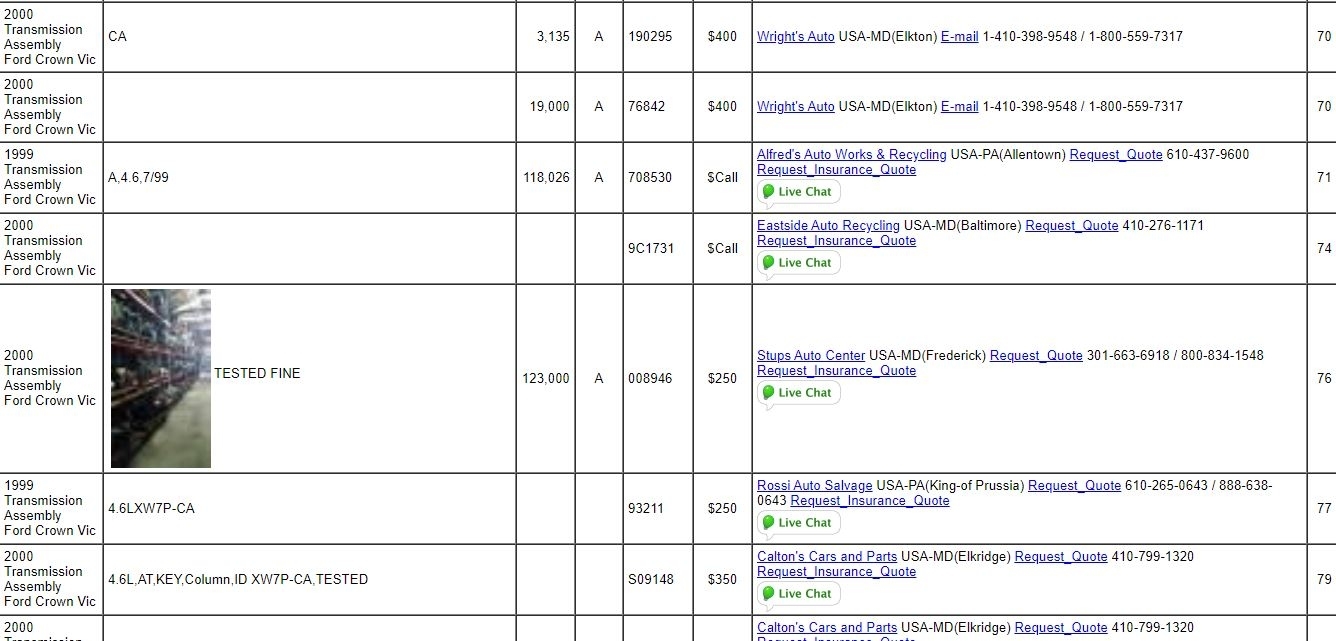
Task: Click the 3,135 mileage value
Action: pos(553,36)
